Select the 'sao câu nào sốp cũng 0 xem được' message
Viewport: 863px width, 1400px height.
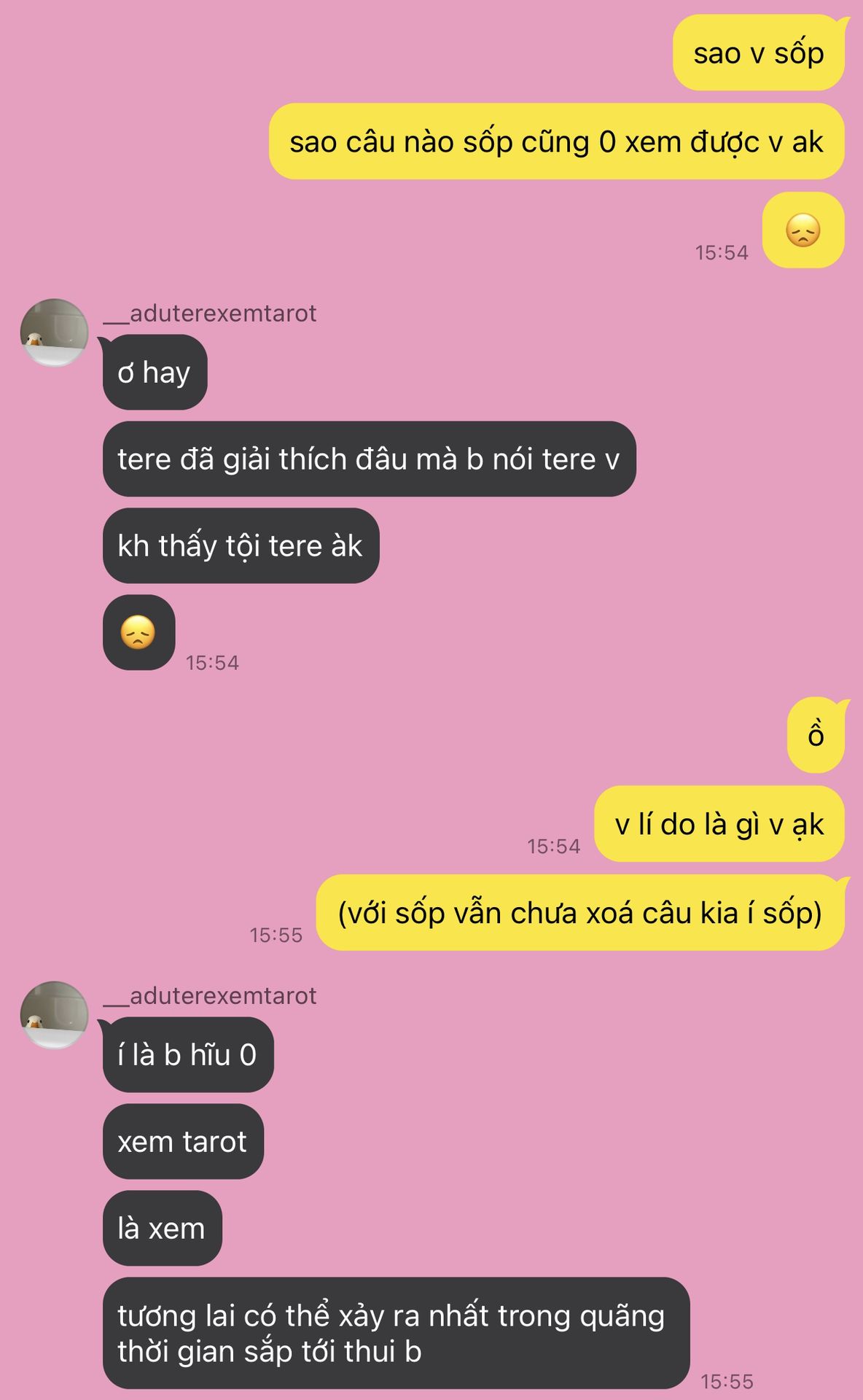click(557, 141)
